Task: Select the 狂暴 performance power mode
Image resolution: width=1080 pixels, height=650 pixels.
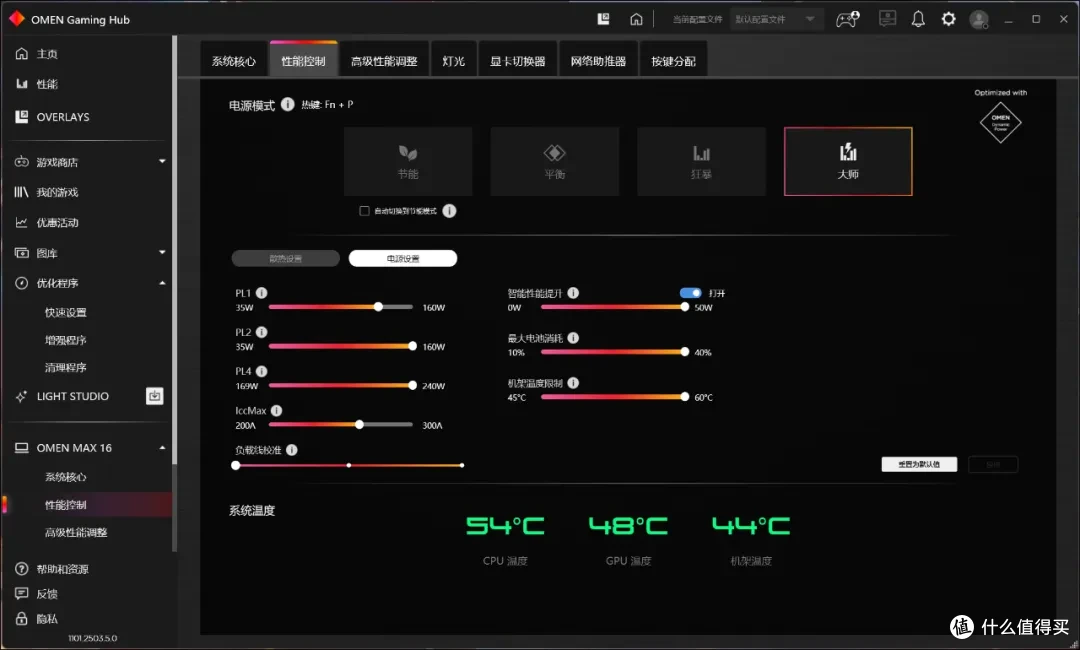Action: 701,161
